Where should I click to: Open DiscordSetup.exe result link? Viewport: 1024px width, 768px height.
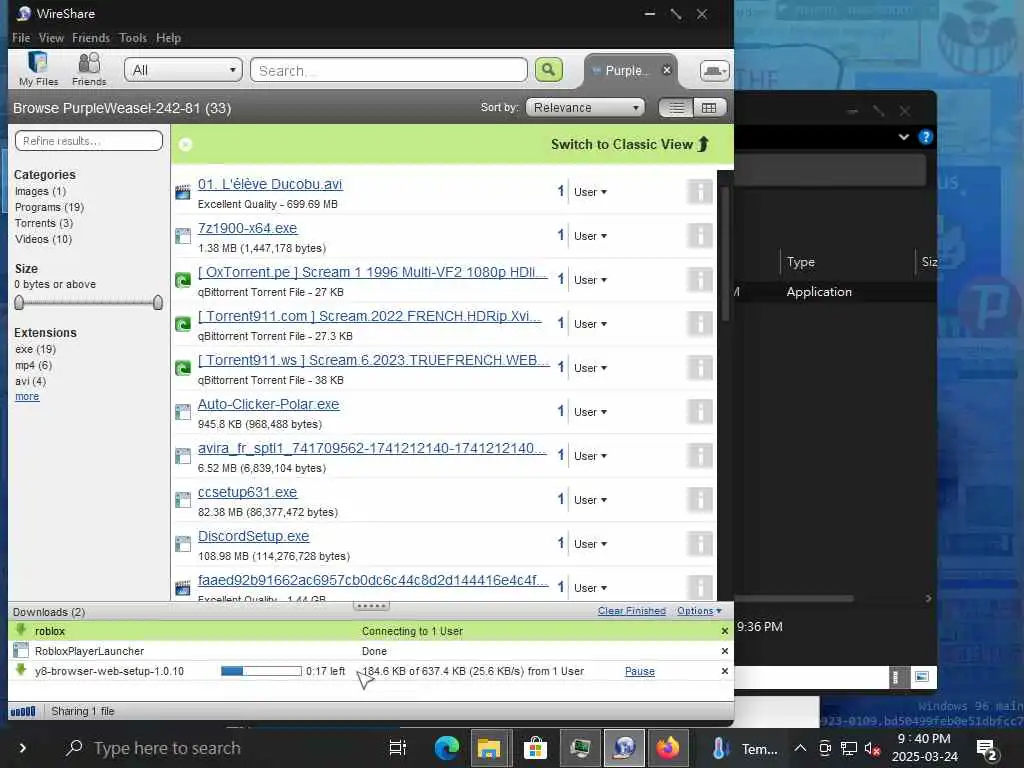[x=253, y=536]
